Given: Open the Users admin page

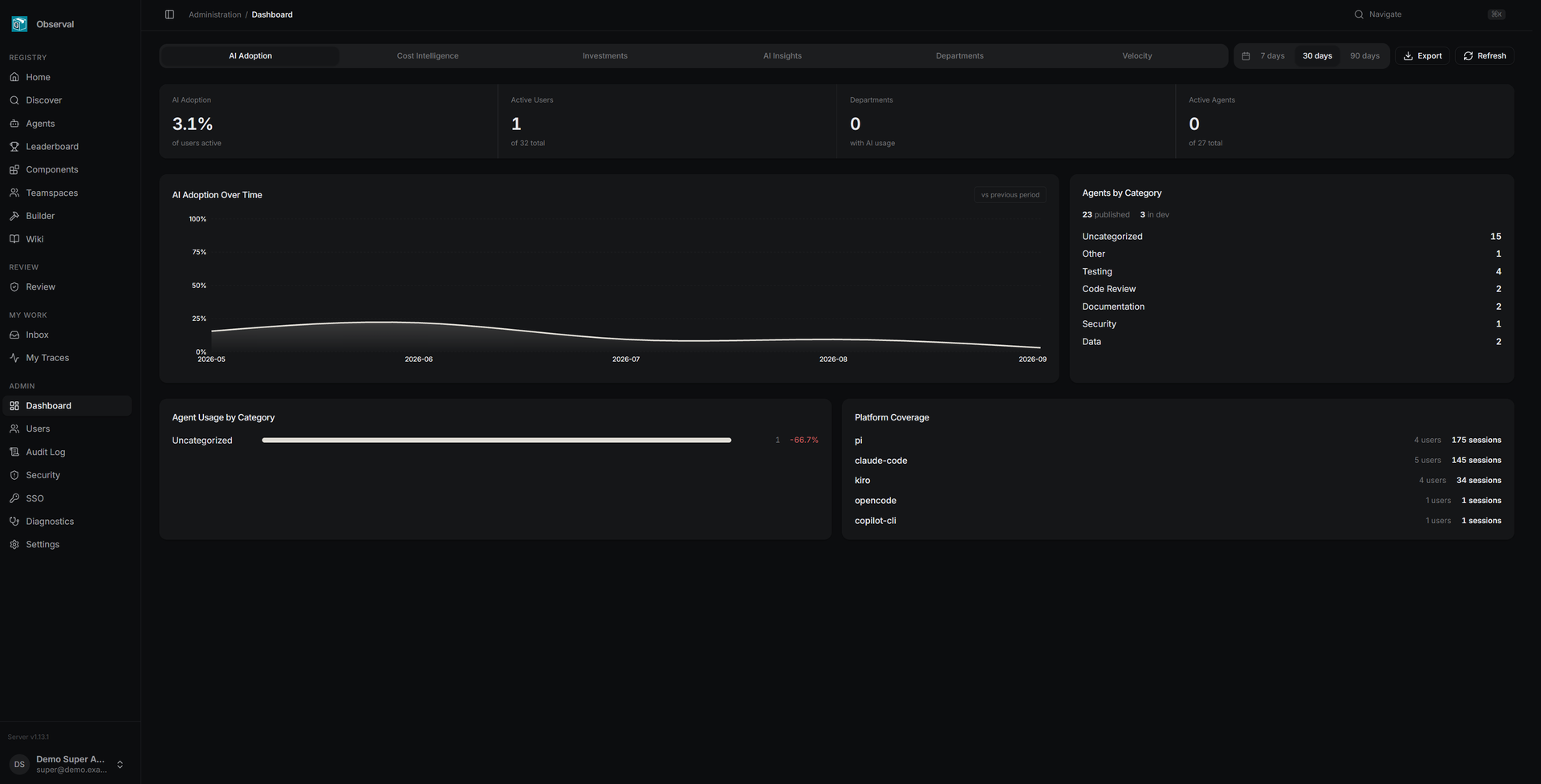Looking at the screenshot, I should [67, 429].
